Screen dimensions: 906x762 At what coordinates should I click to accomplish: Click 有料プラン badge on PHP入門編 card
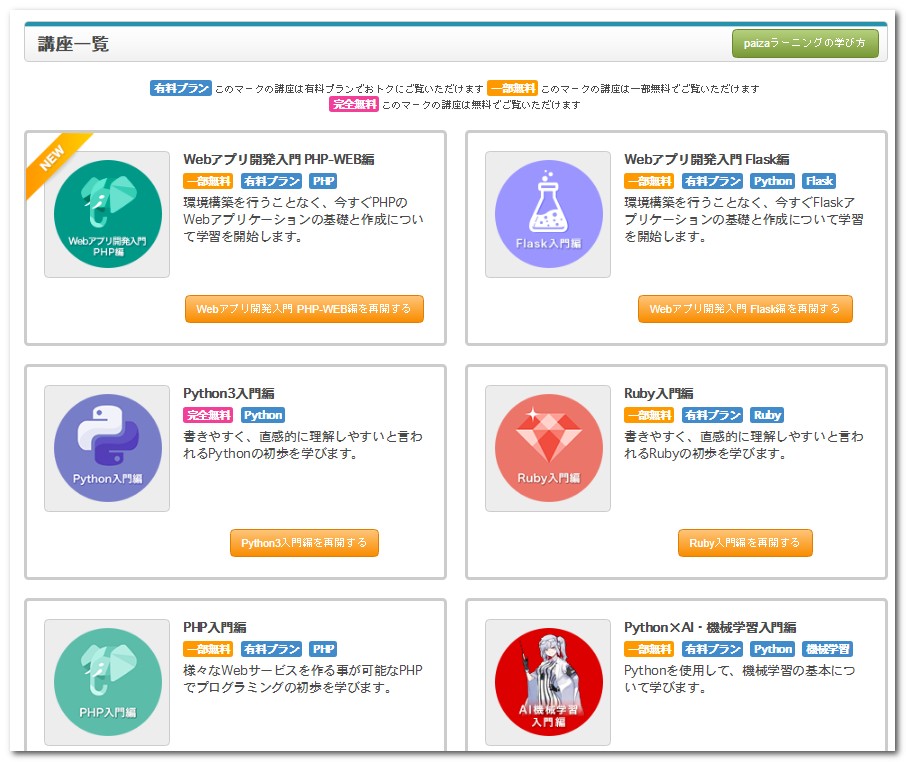[272, 649]
